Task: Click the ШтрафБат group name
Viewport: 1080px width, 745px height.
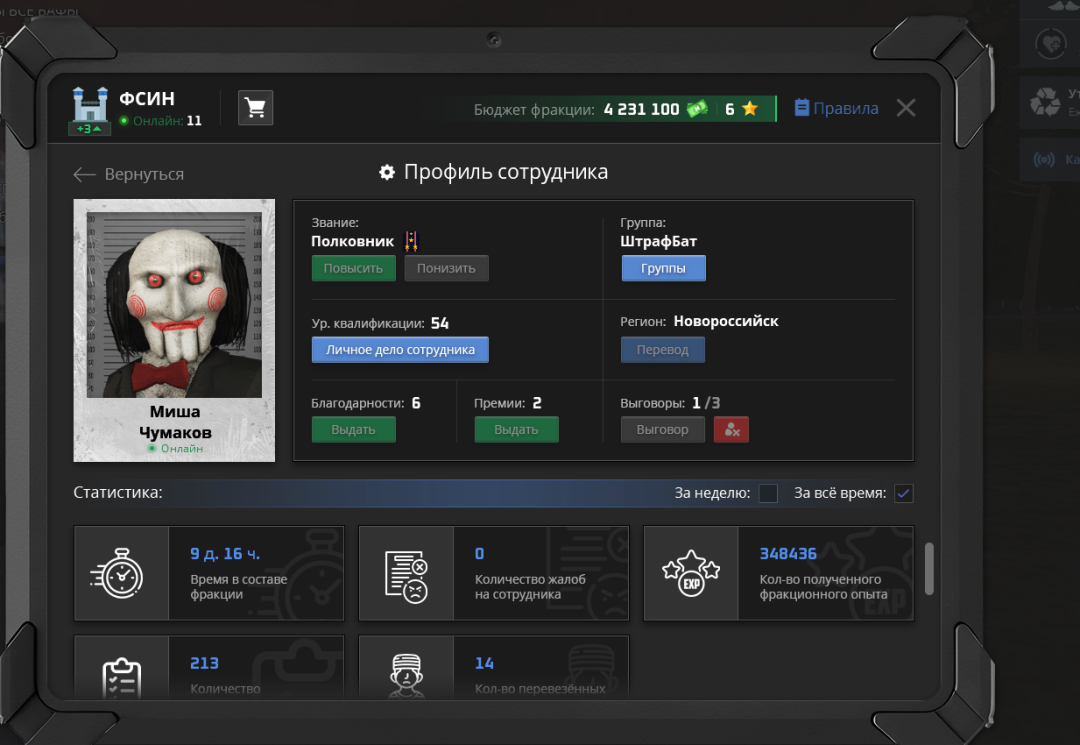Action: click(658, 241)
